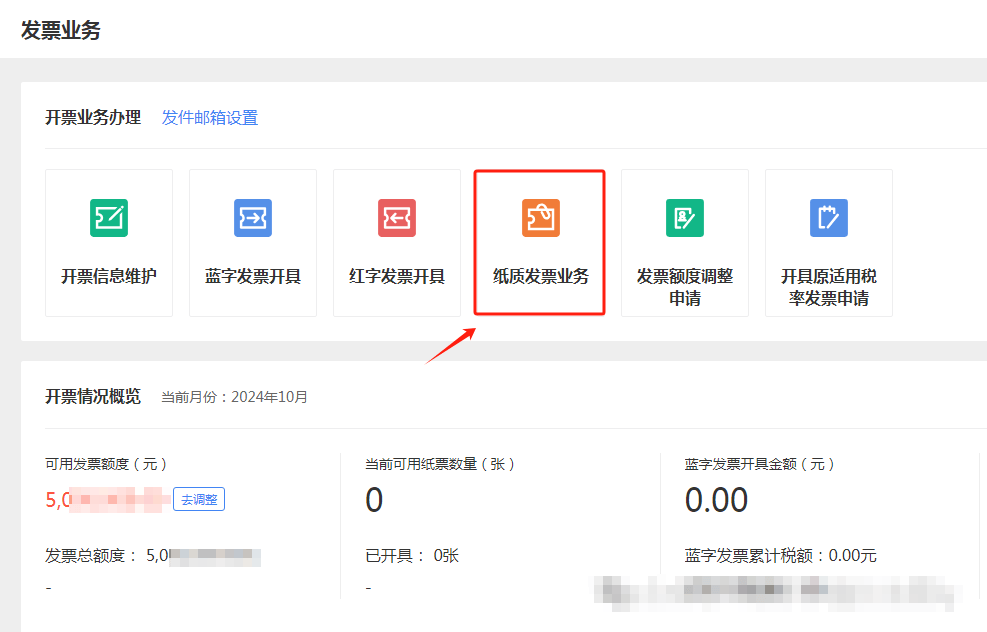
Task: Select the 纸质发票业务 card label
Action: pyautogui.click(x=541, y=276)
